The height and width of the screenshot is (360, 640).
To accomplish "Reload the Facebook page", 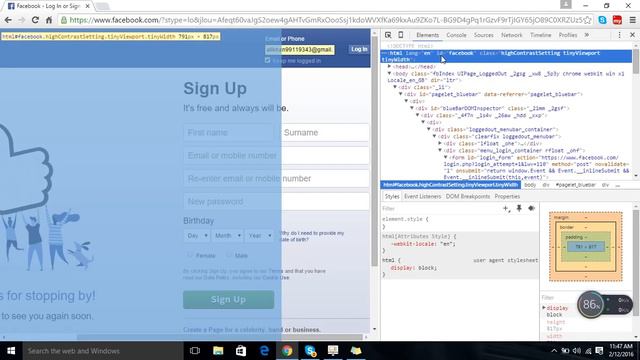I will 35,20.
